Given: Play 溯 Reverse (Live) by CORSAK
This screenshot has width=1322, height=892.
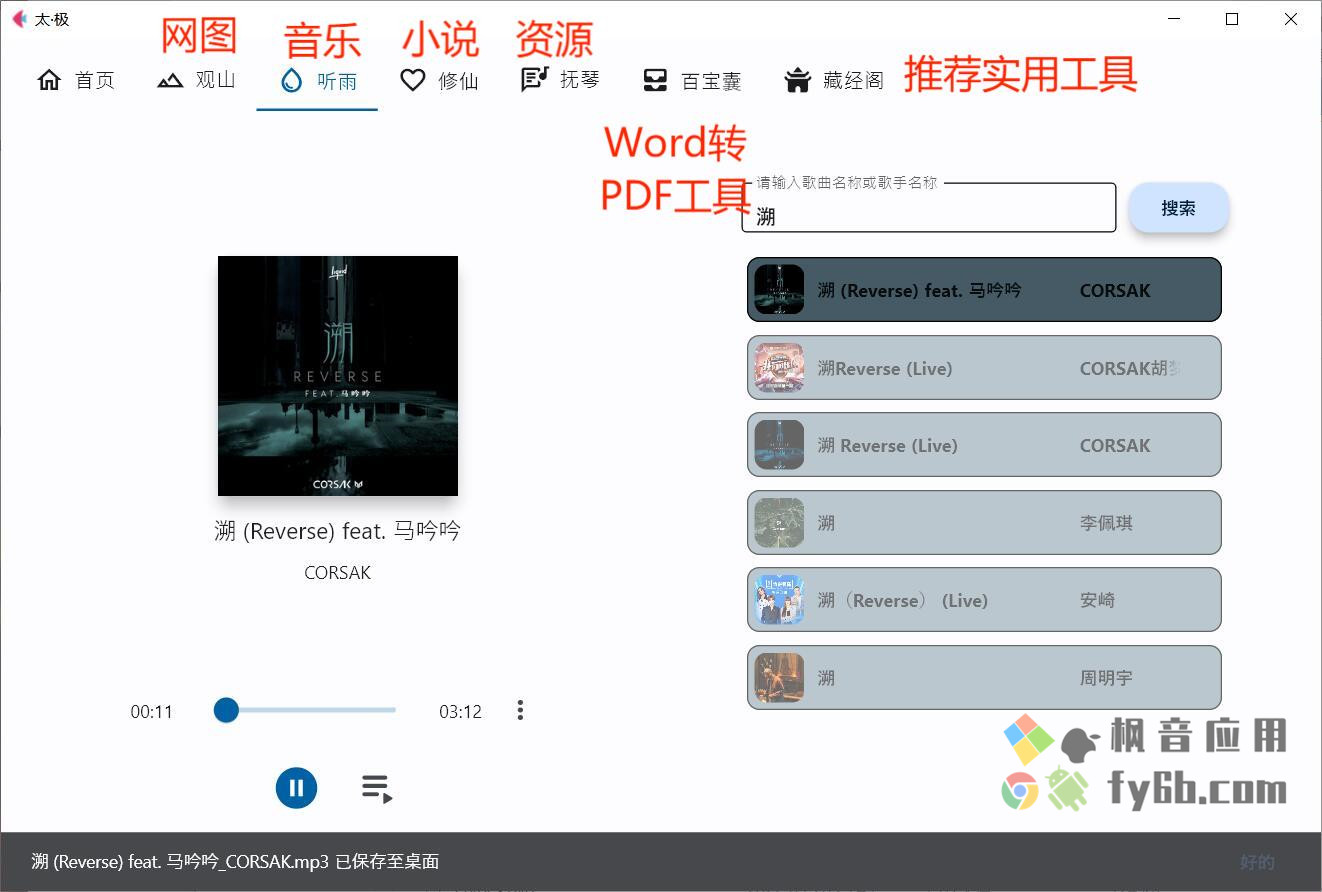Looking at the screenshot, I should (984, 445).
